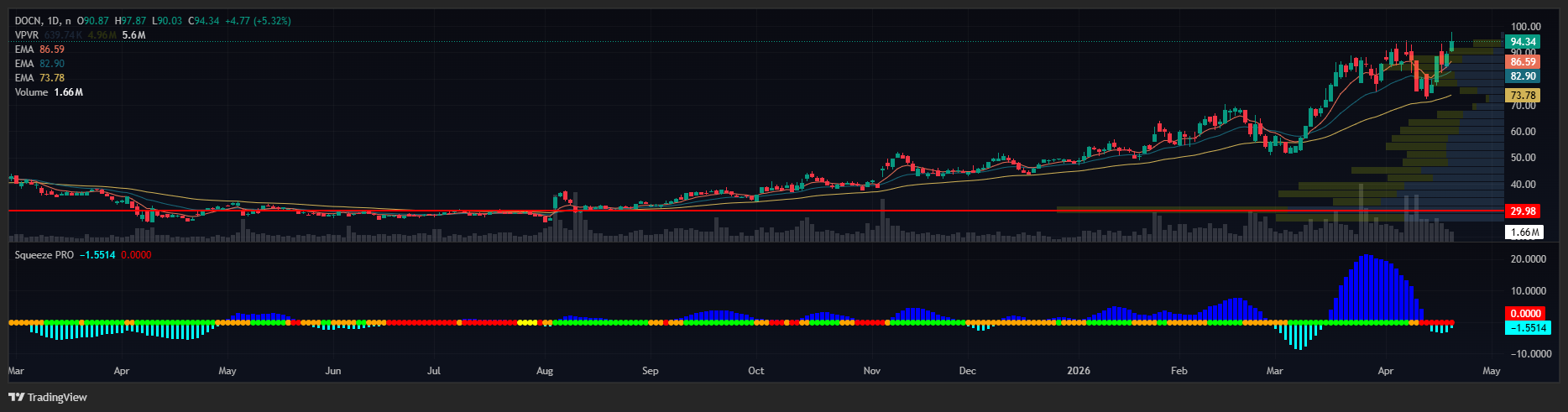Click the Nov label on time axis

(871, 371)
